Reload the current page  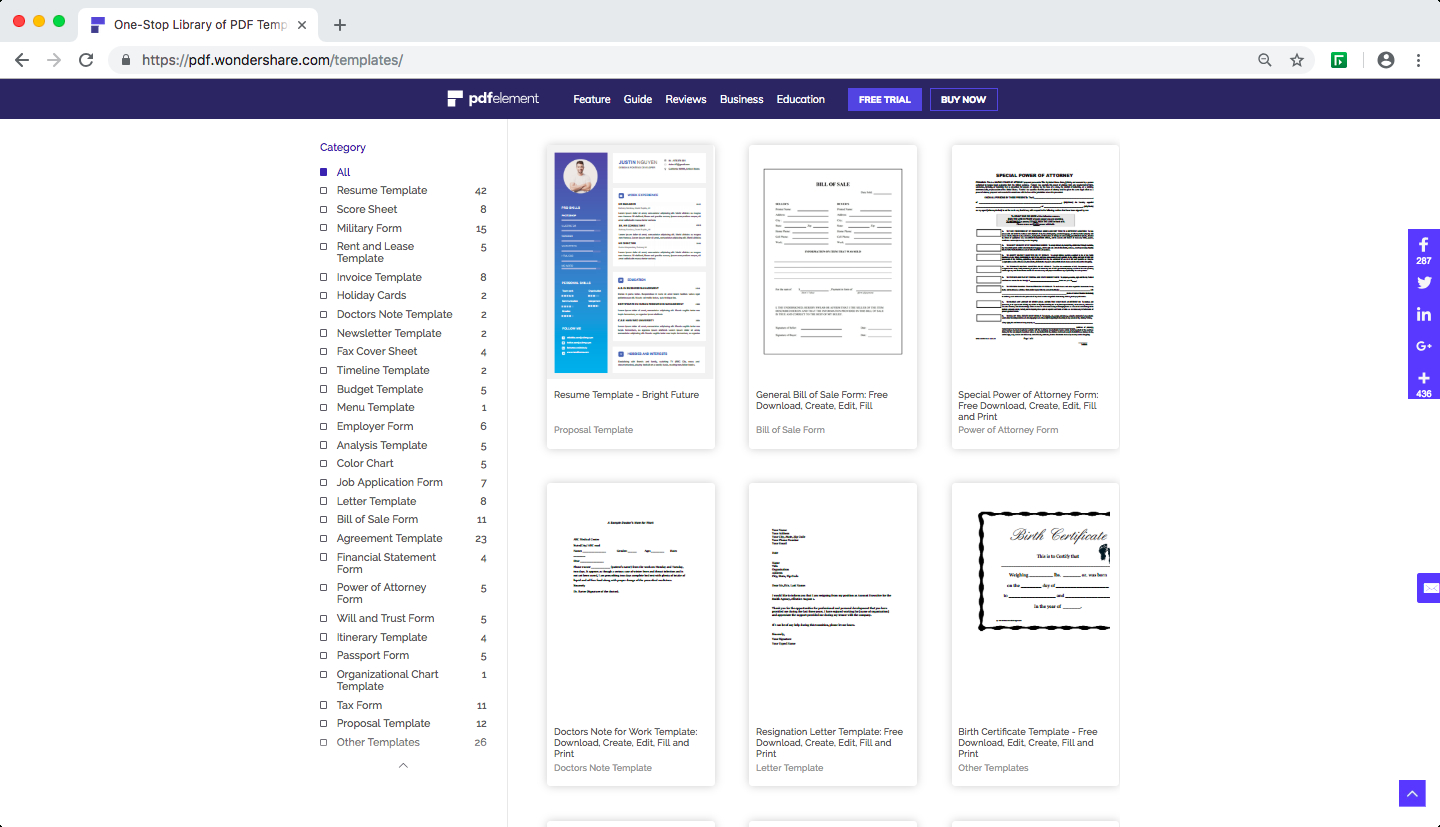[x=86, y=60]
